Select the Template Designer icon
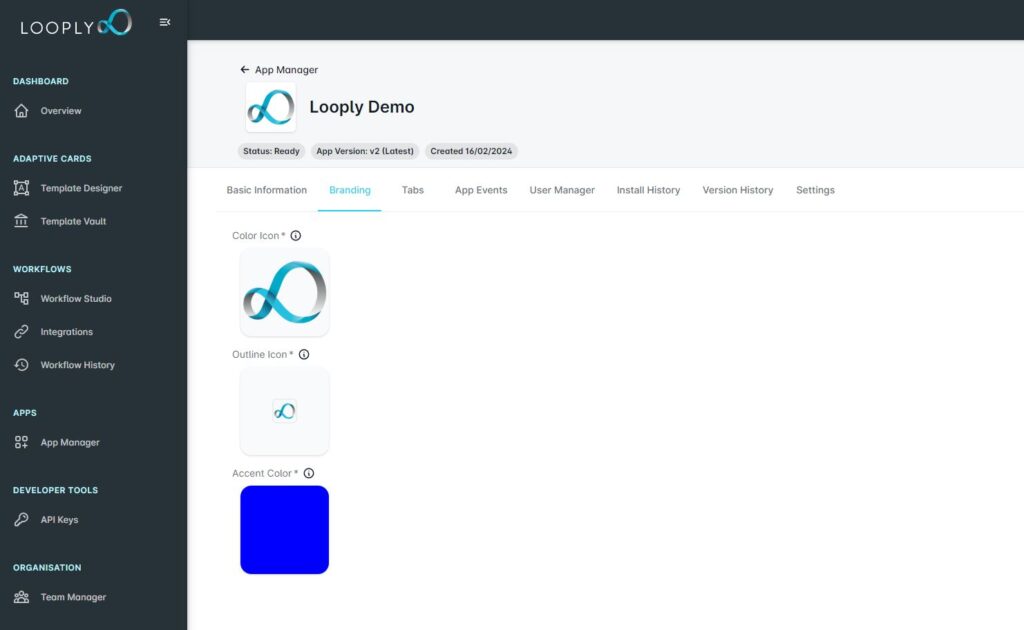Image resolution: width=1024 pixels, height=630 pixels. click(x=22, y=187)
